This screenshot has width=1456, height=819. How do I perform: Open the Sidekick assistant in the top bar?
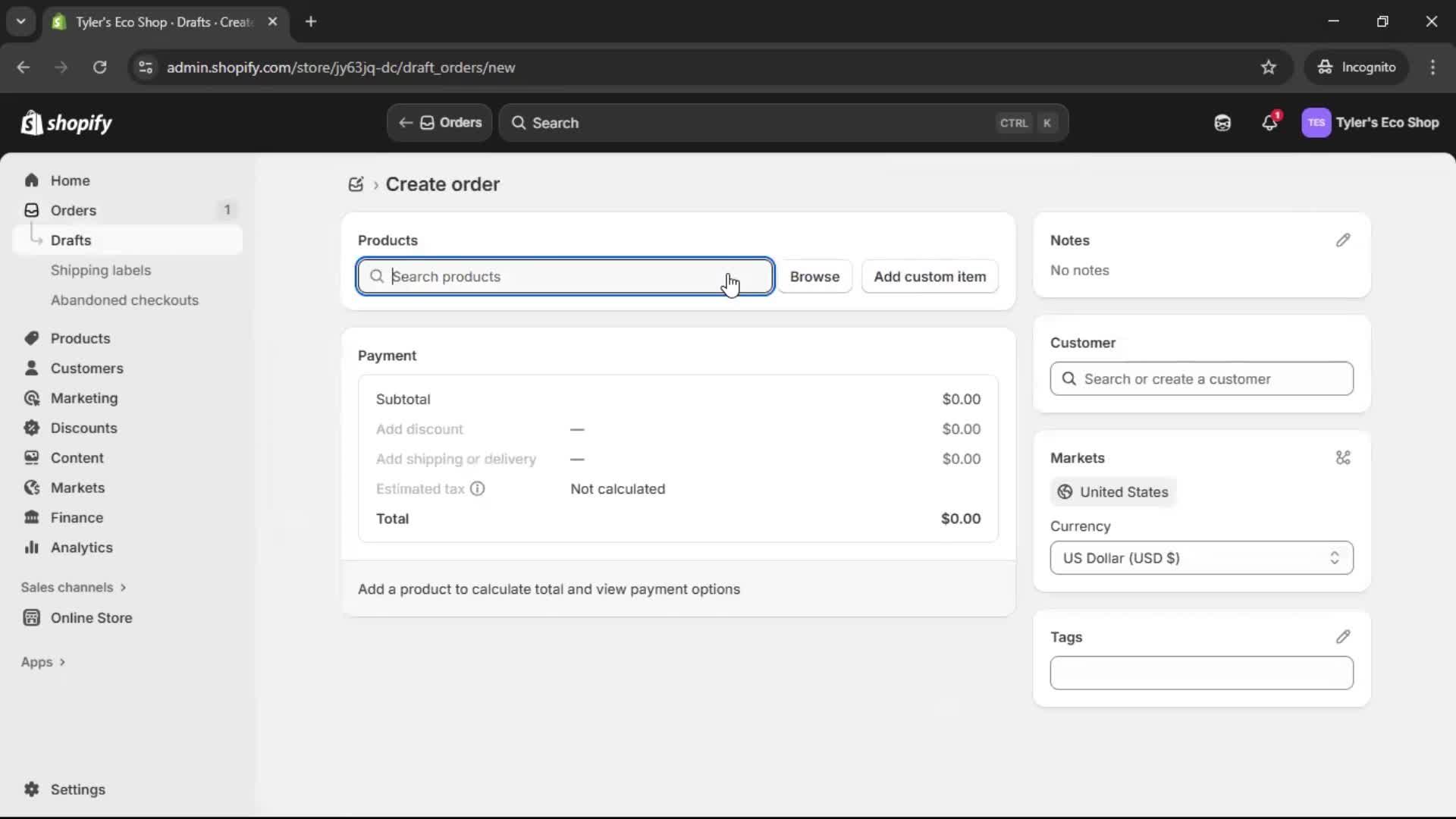click(x=1222, y=122)
